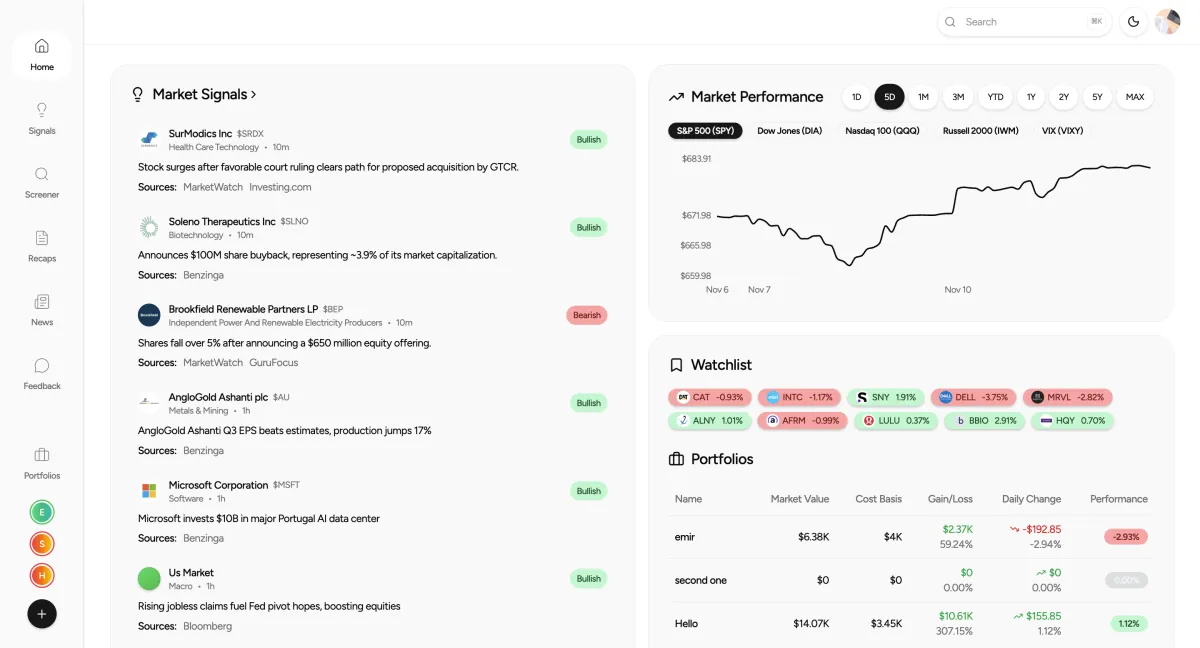Viewport: 1200px width, 648px height.
Task: Add a new portfolio with plus button
Action: coord(41,614)
